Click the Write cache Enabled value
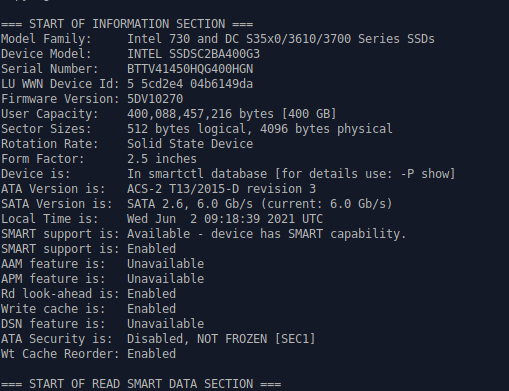This screenshot has width=509, height=391. pyautogui.click(x=152, y=309)
